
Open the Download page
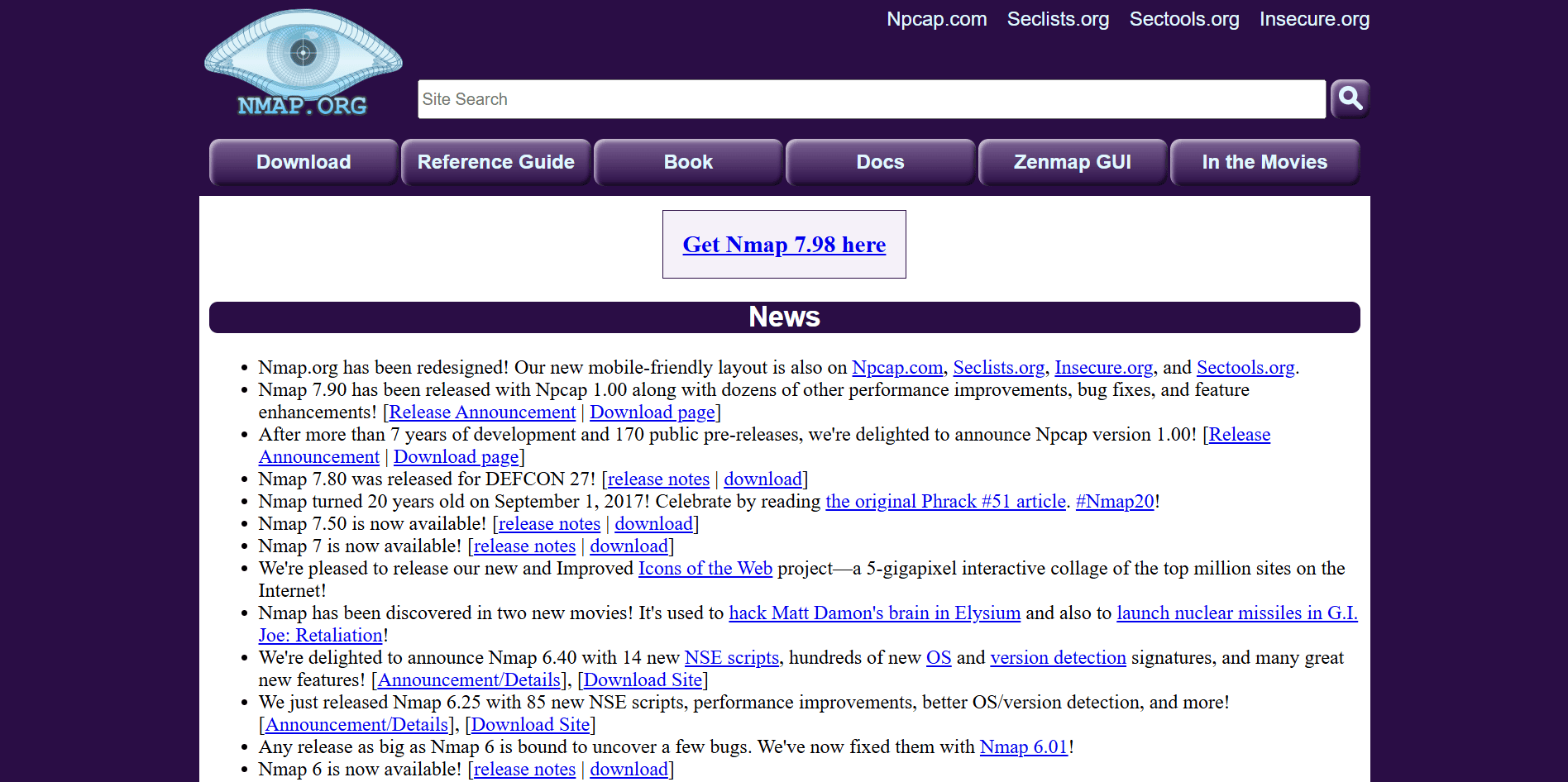pos(304,162)
